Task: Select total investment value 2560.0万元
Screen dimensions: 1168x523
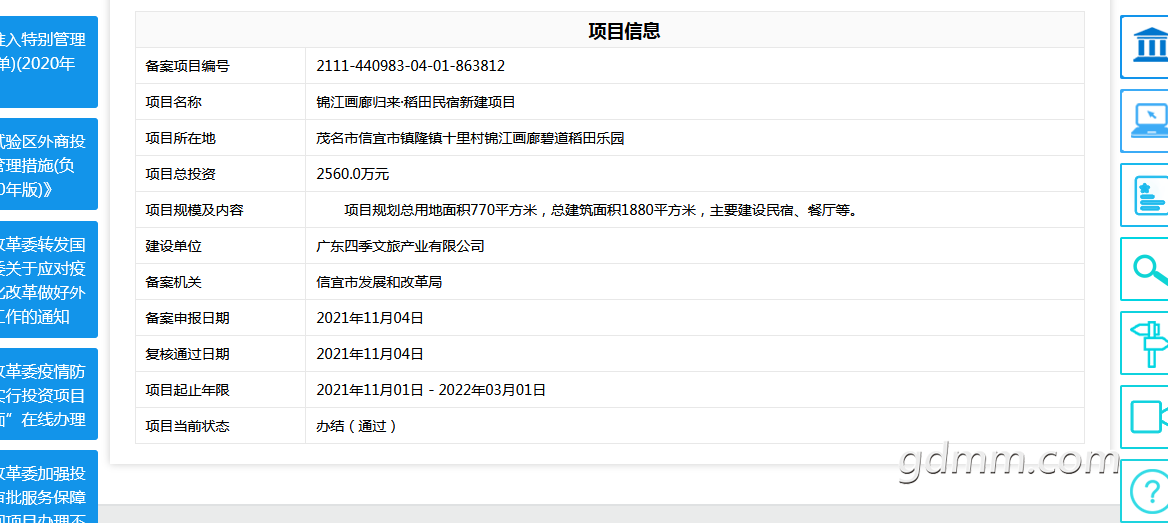Action: click(x=352, y=174)
